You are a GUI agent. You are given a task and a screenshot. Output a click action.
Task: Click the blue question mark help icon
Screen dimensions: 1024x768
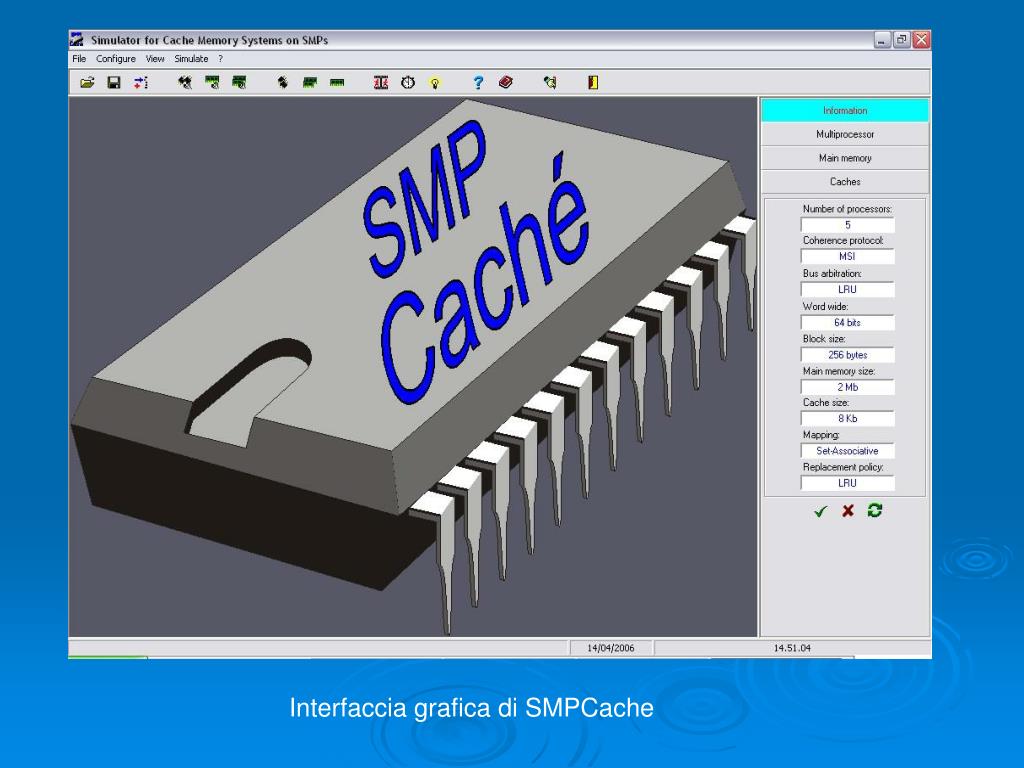[x=478, y=83]
